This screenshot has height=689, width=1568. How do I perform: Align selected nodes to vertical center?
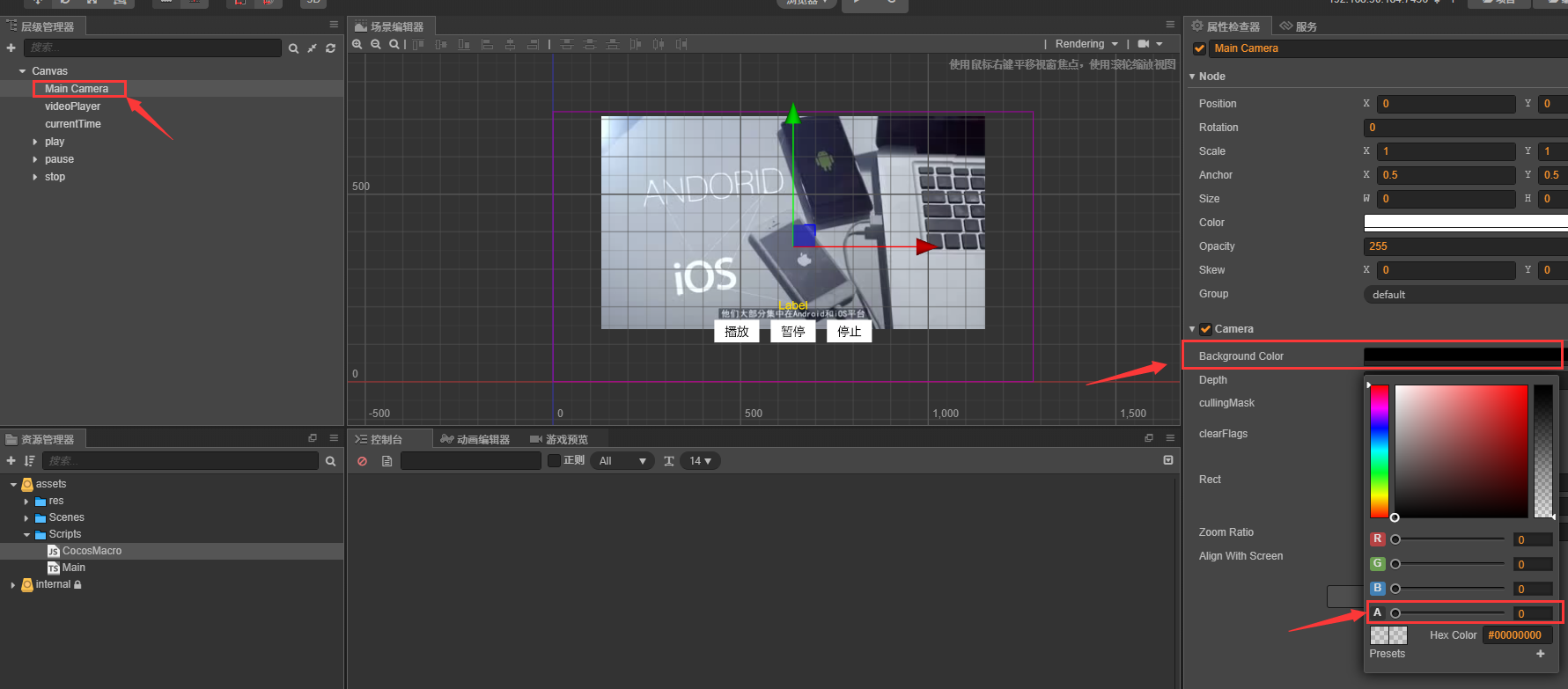[441, 44]
